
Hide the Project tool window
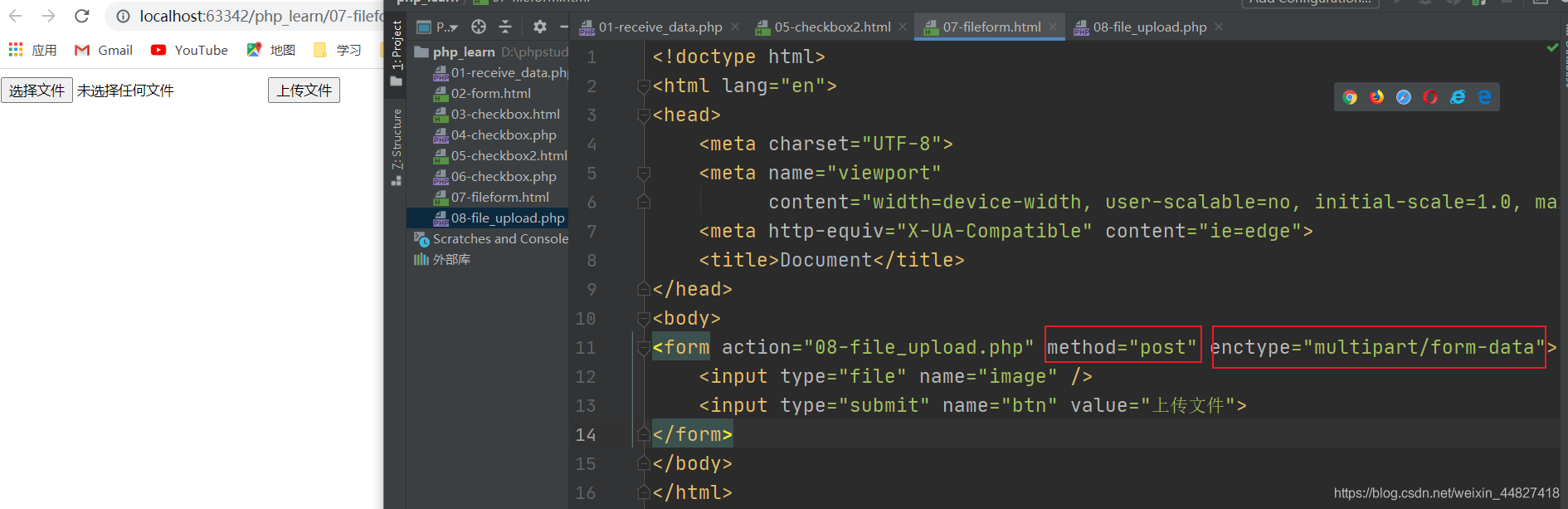point(564,27)
